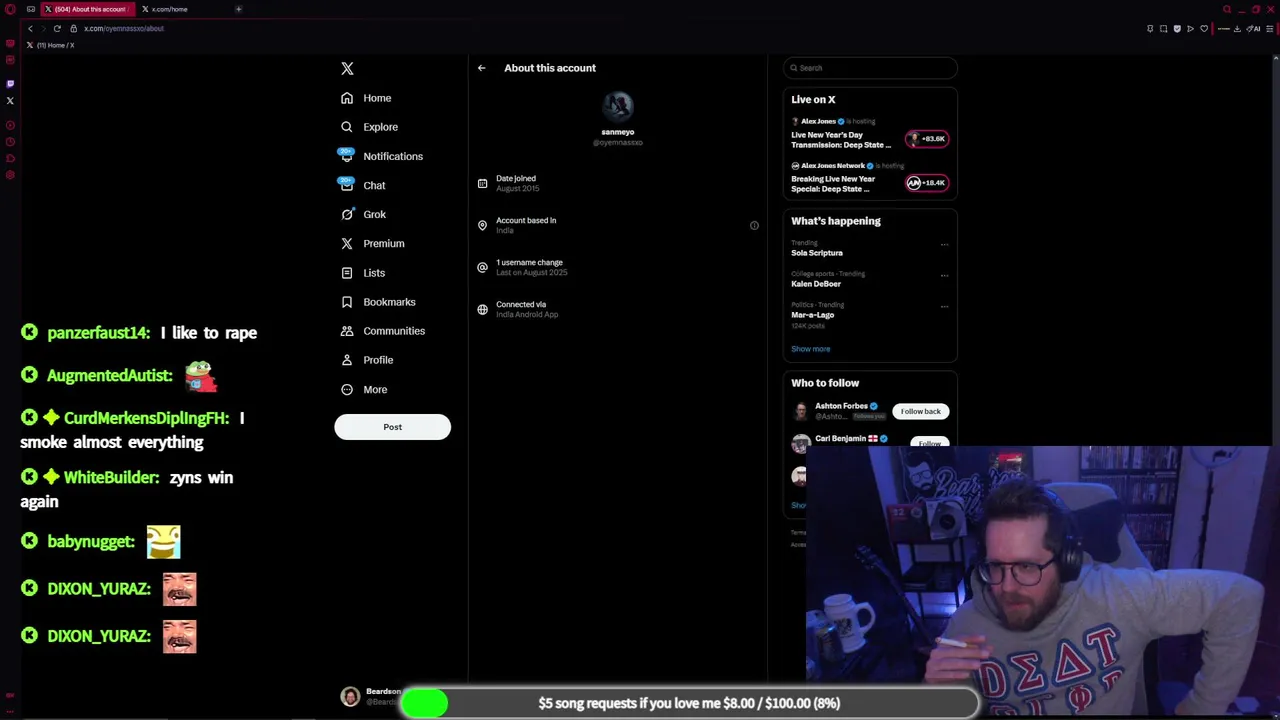Open more options for Sola Scriptura trend
The image size is (1280, 720).
tap(944, 244)
